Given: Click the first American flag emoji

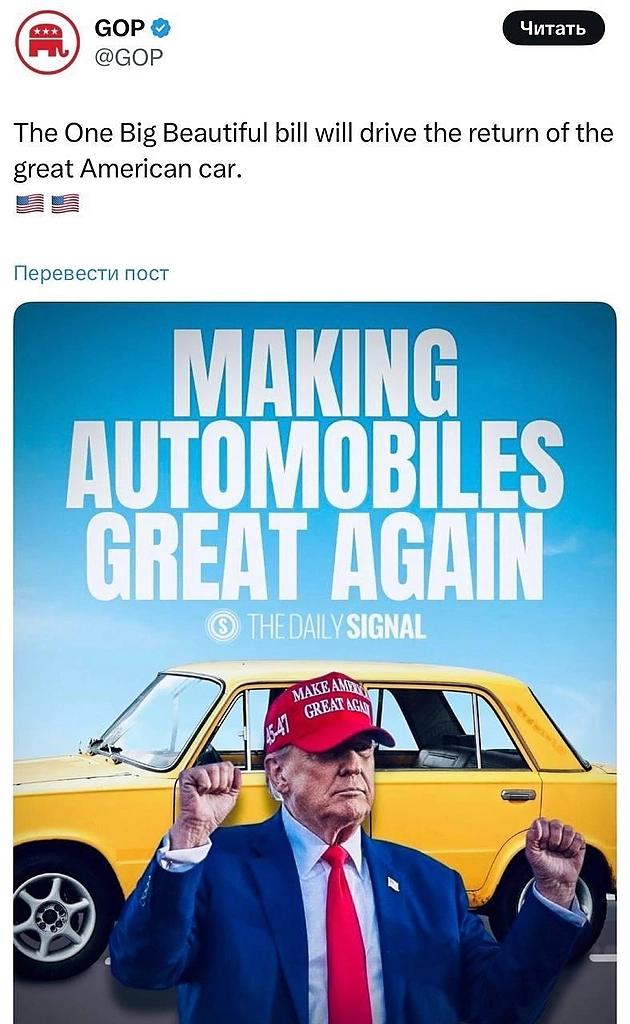Looking at the screenshot, I should click(30, 203).
